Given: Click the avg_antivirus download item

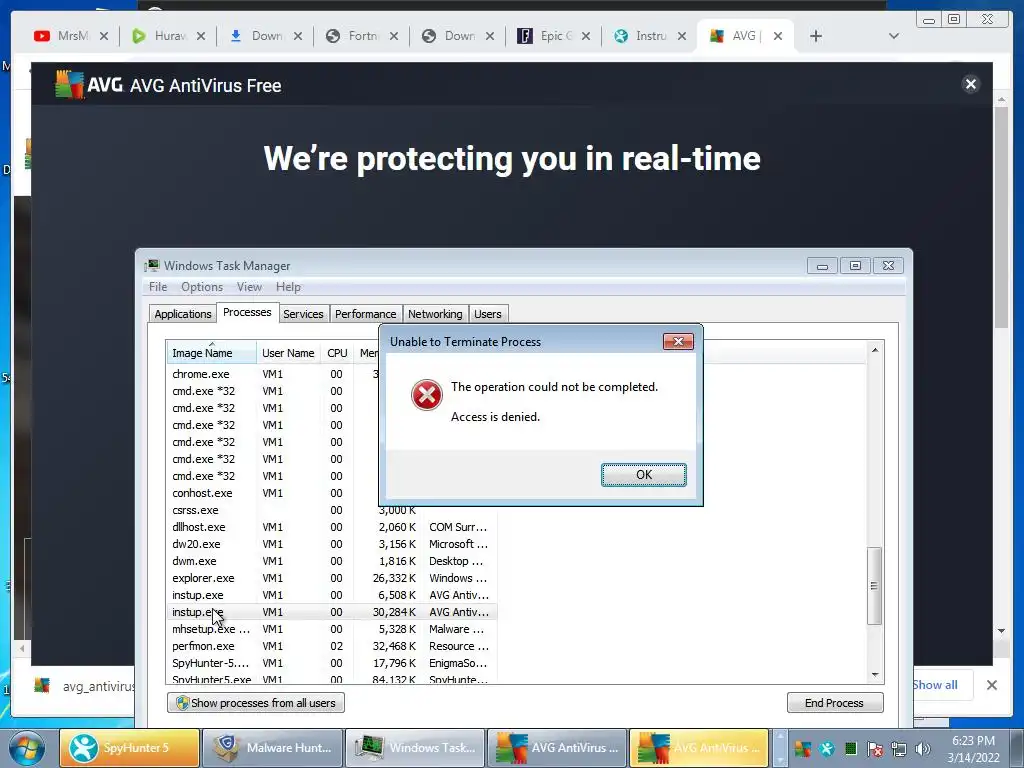Looking at the screenshot, I should [85, 686].
